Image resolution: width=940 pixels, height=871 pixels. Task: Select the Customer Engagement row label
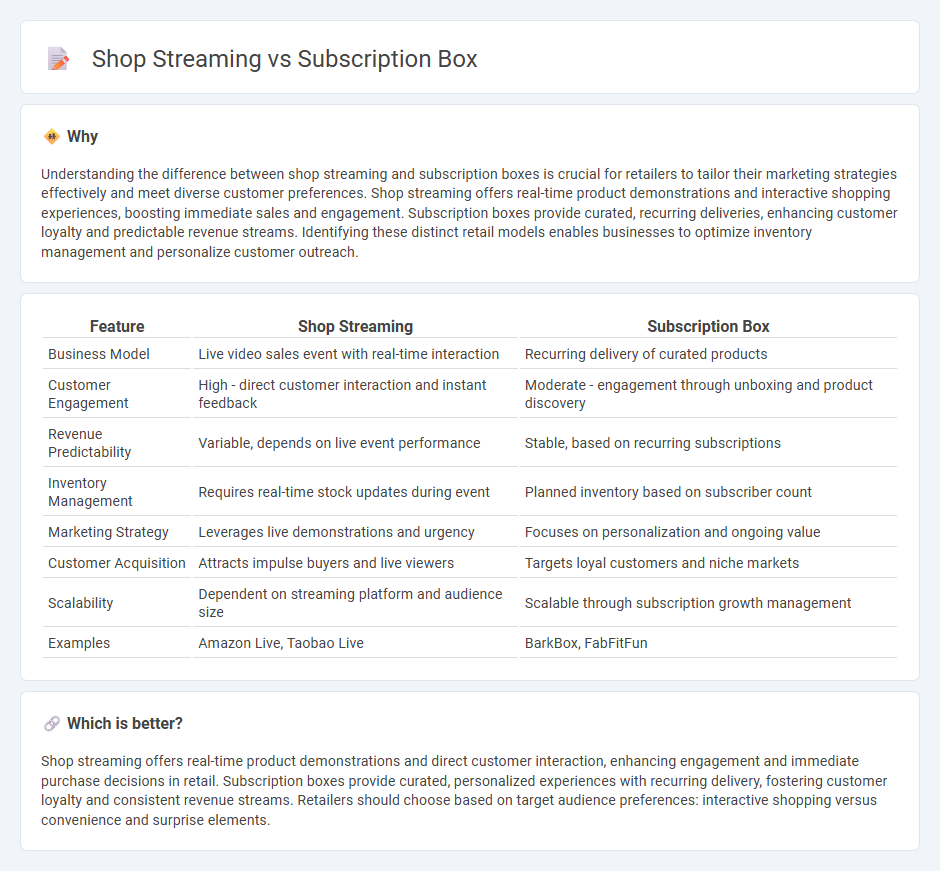pos(88,394)
